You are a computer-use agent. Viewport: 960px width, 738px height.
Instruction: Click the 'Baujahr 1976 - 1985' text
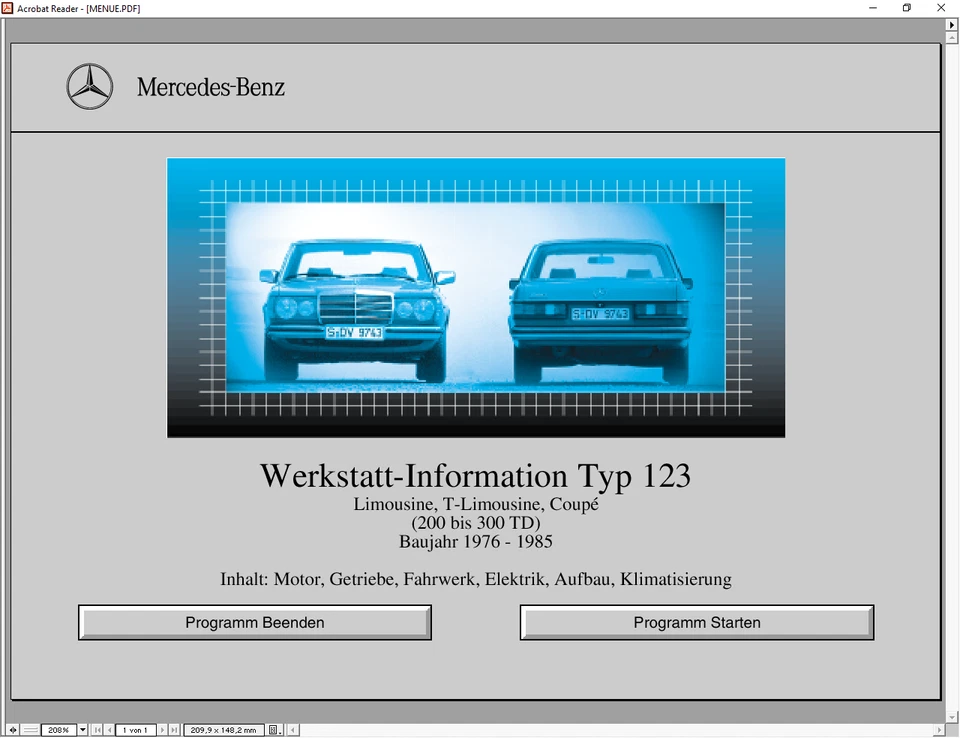476,541
